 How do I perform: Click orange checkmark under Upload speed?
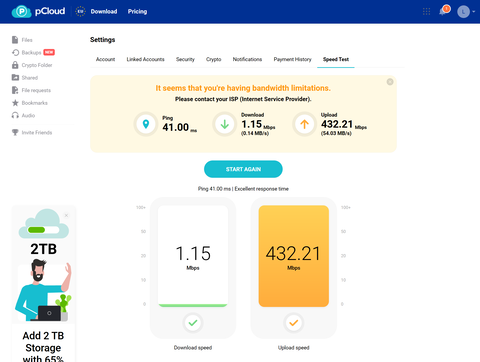pyautogui.click(x=294, y=323)
